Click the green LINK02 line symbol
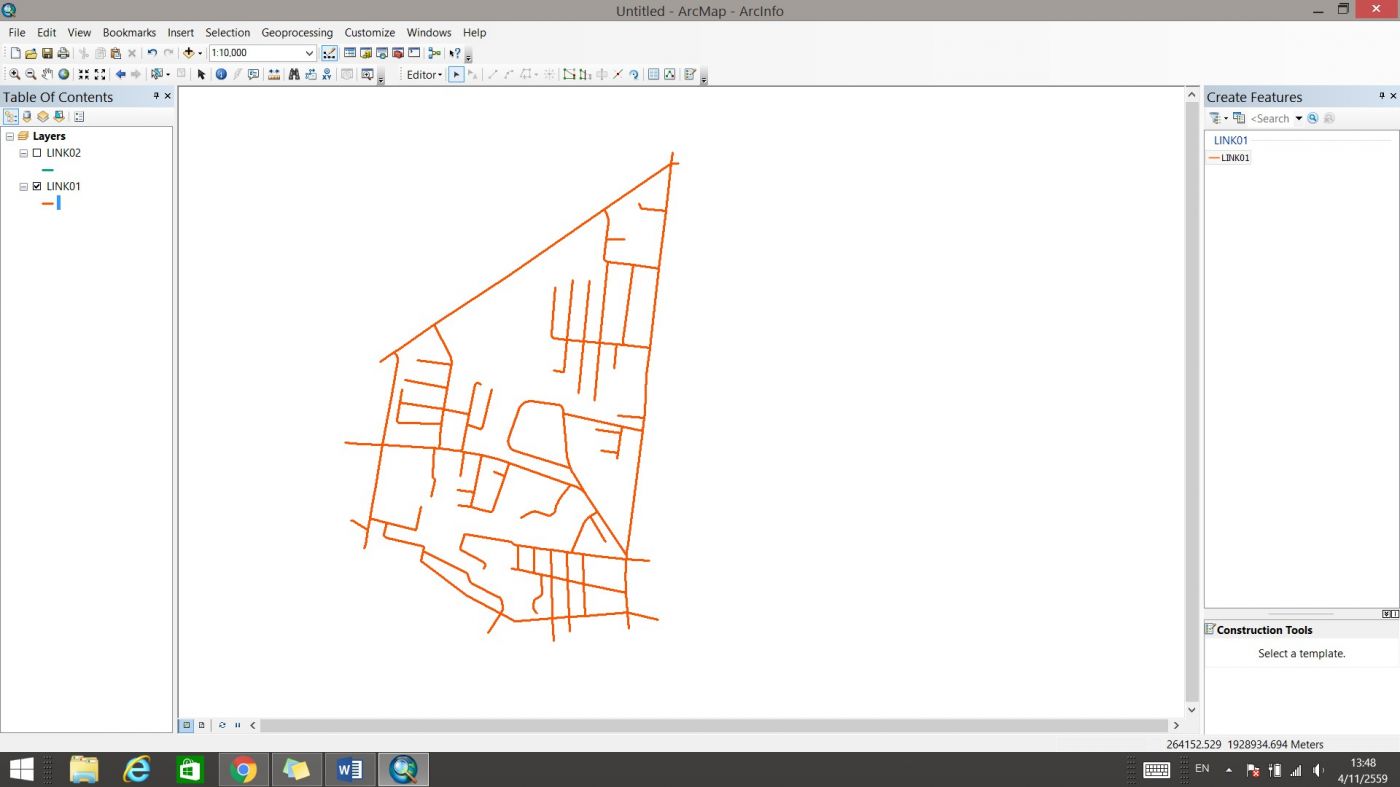The height and width of the screenshot is (787, 1400). pos(47,170)
